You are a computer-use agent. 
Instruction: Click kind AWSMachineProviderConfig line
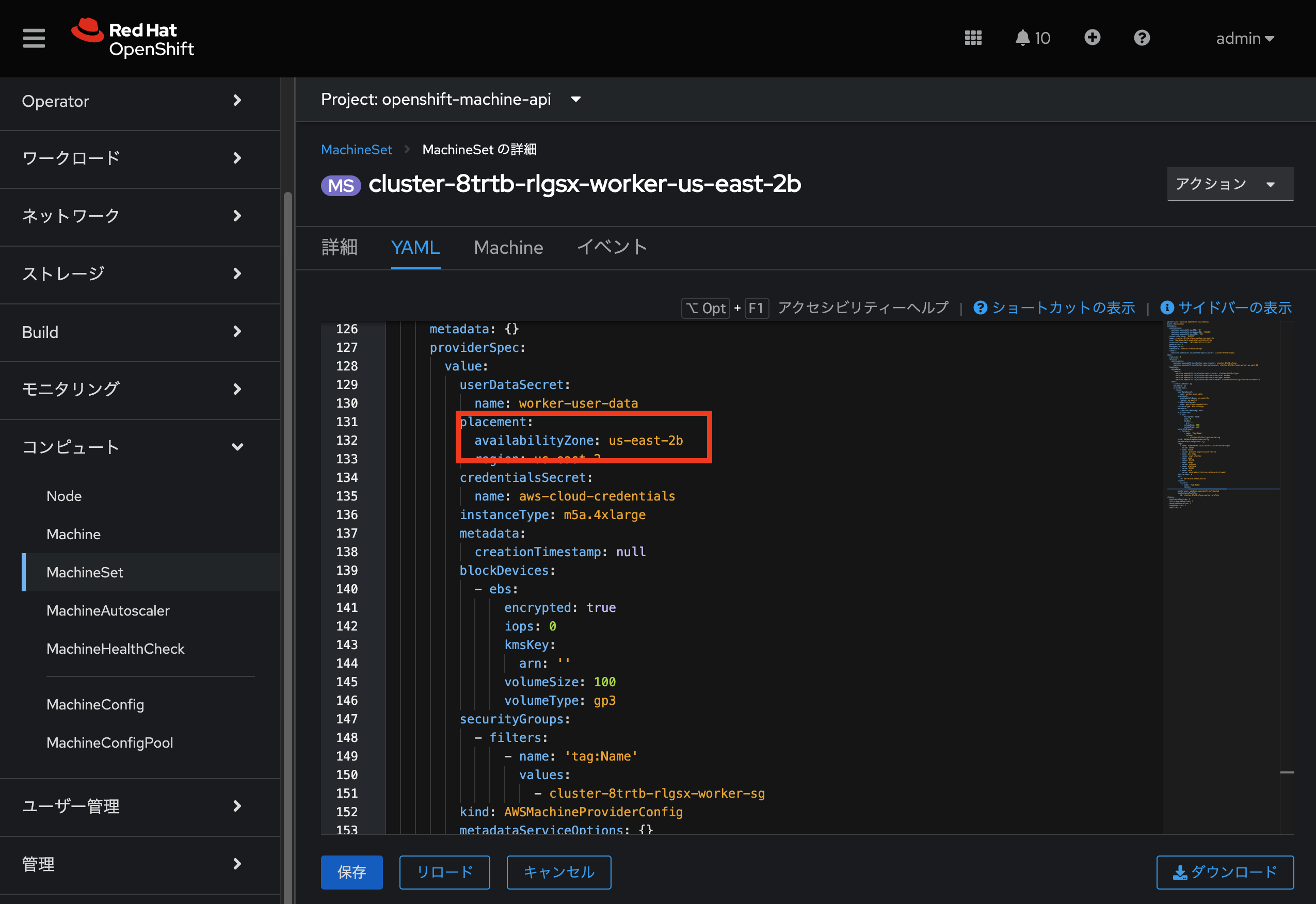pos(571,812)
